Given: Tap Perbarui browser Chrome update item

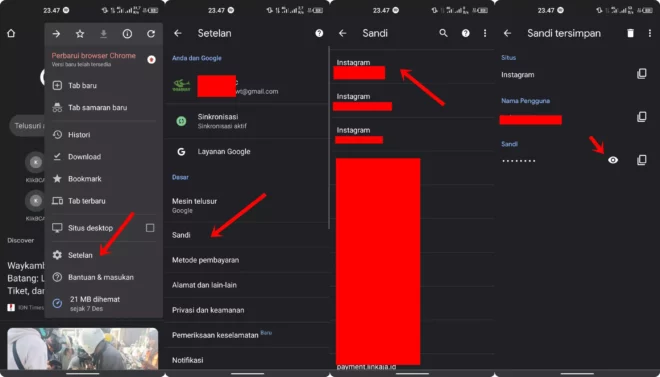Looking at the screenshot, I should point(104,60).
